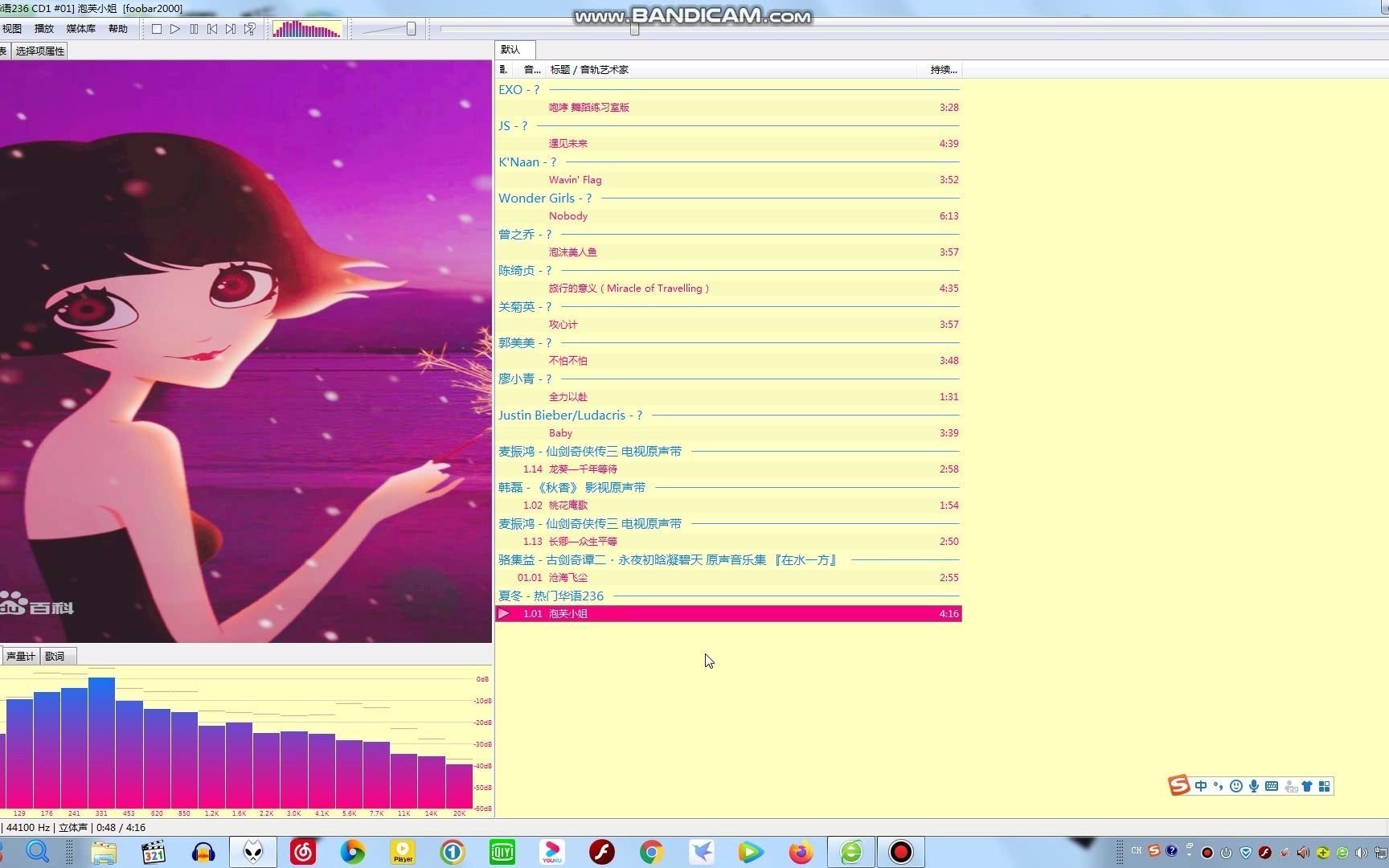Select the track 咆哮 舞蹈练习室版
The height and width of the screenshot is (868, 1389).
point(728,108)
